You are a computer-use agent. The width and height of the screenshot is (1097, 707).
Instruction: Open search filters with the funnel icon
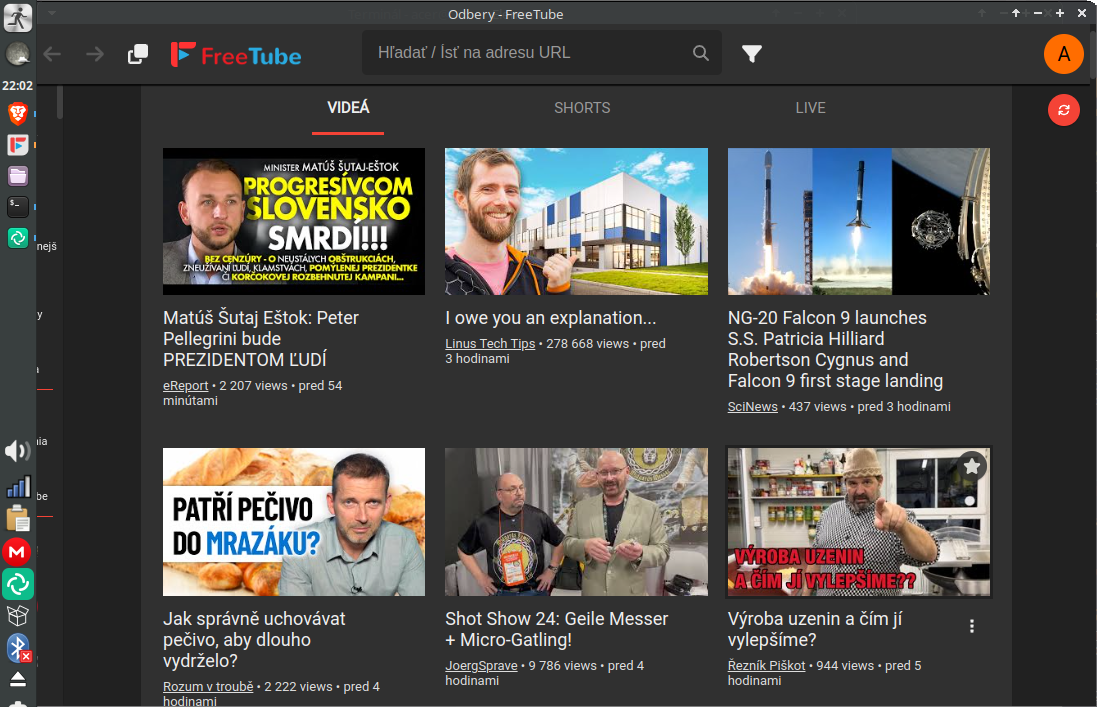[751, 53]
